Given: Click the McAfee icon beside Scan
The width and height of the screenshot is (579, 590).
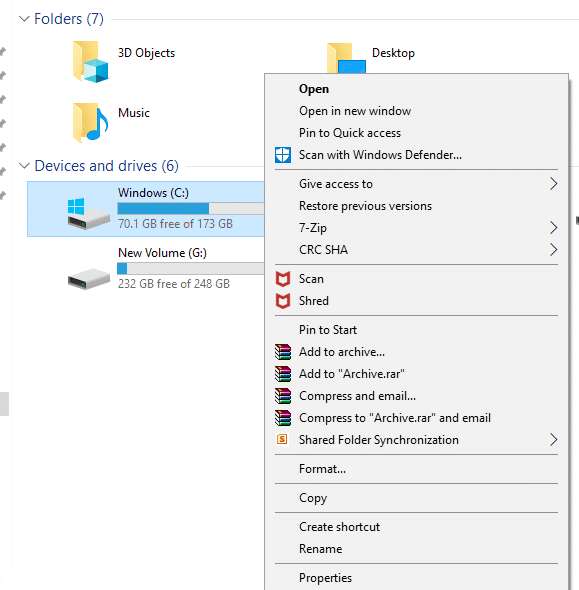Looking at the screenshot, I should [283, 279].
